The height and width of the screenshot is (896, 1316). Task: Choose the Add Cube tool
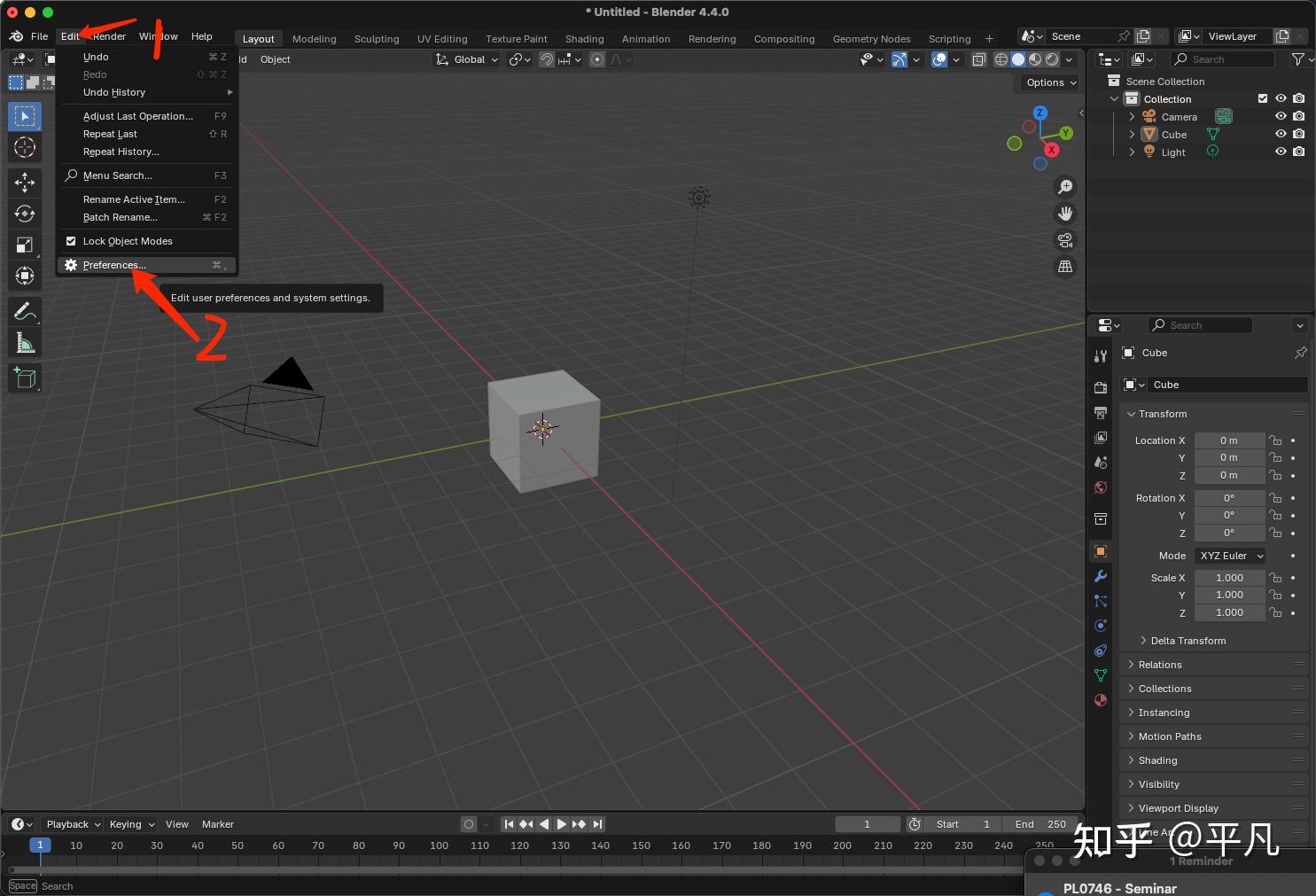click(25, 378)
